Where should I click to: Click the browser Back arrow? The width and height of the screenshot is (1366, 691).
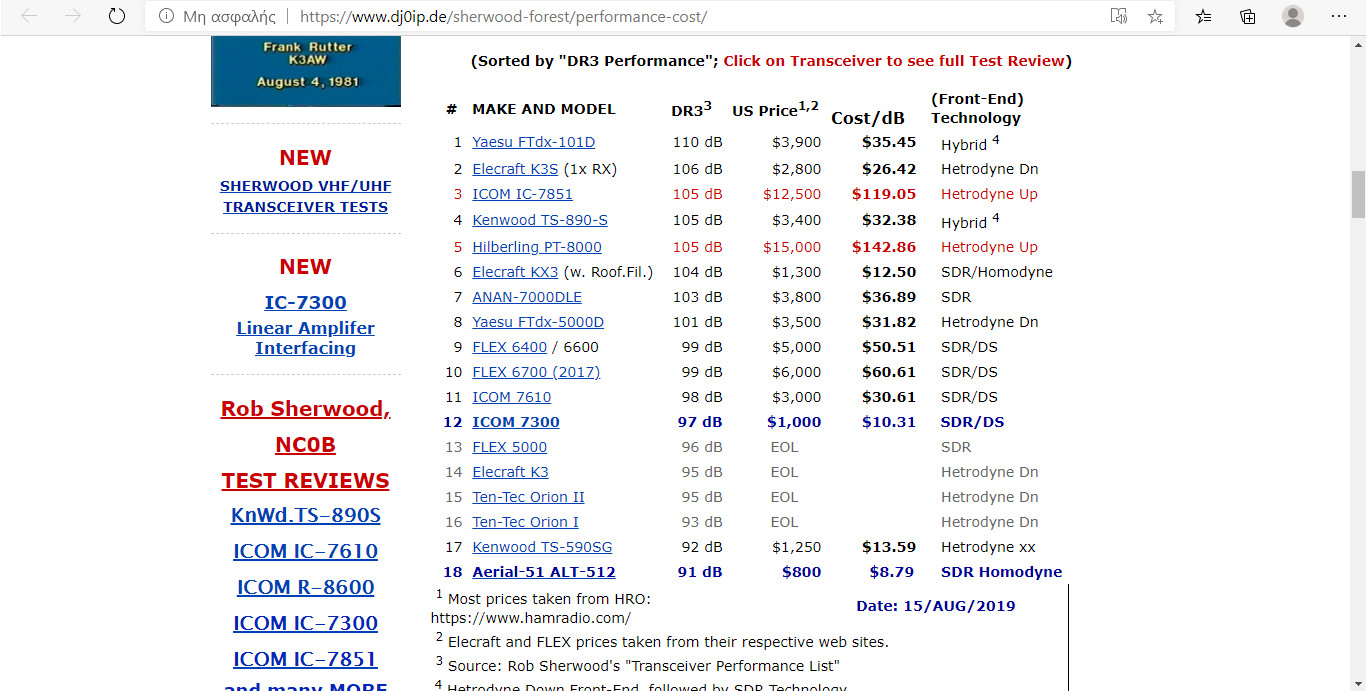click(29, 16)
